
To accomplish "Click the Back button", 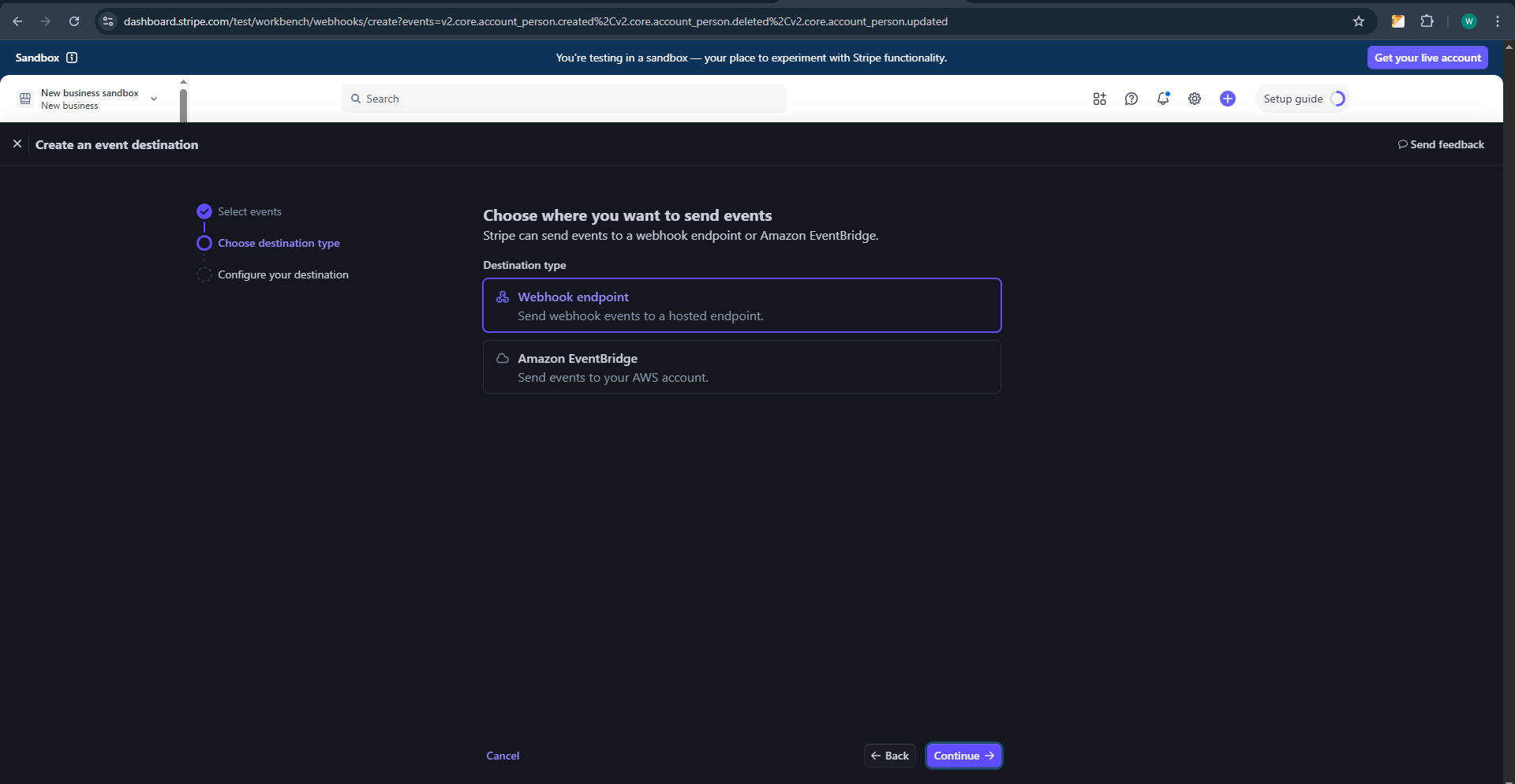I will coord(890,756).
